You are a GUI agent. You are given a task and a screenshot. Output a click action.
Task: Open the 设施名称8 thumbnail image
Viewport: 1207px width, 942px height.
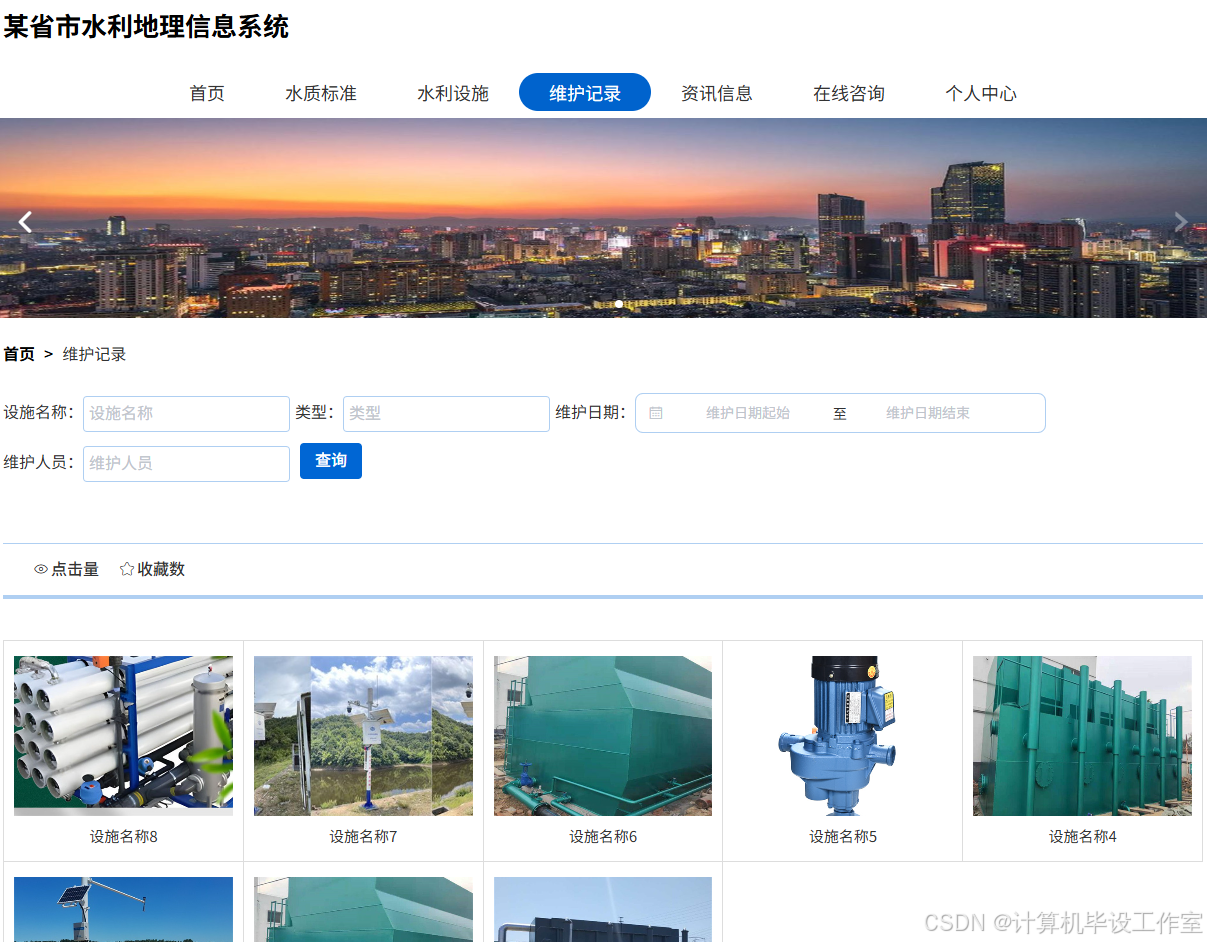click(123, 736)
